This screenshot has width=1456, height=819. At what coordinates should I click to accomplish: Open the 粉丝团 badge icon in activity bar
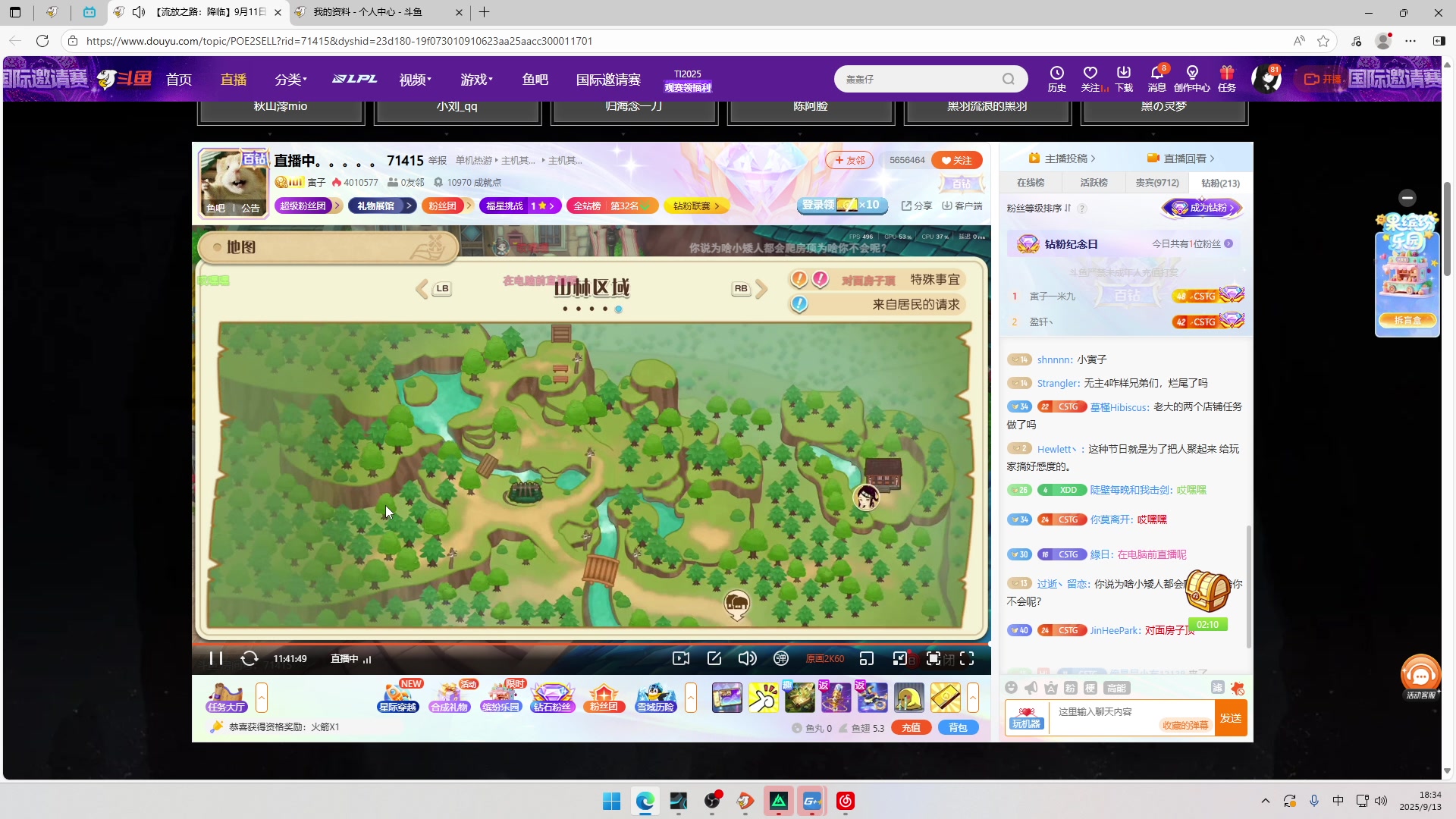pyautogui.click(x=604, y=698)
